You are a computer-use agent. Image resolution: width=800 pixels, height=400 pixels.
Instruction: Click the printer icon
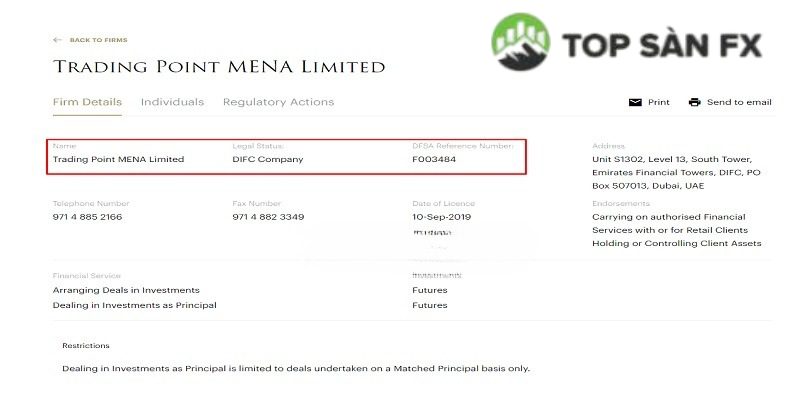(694, 102)
